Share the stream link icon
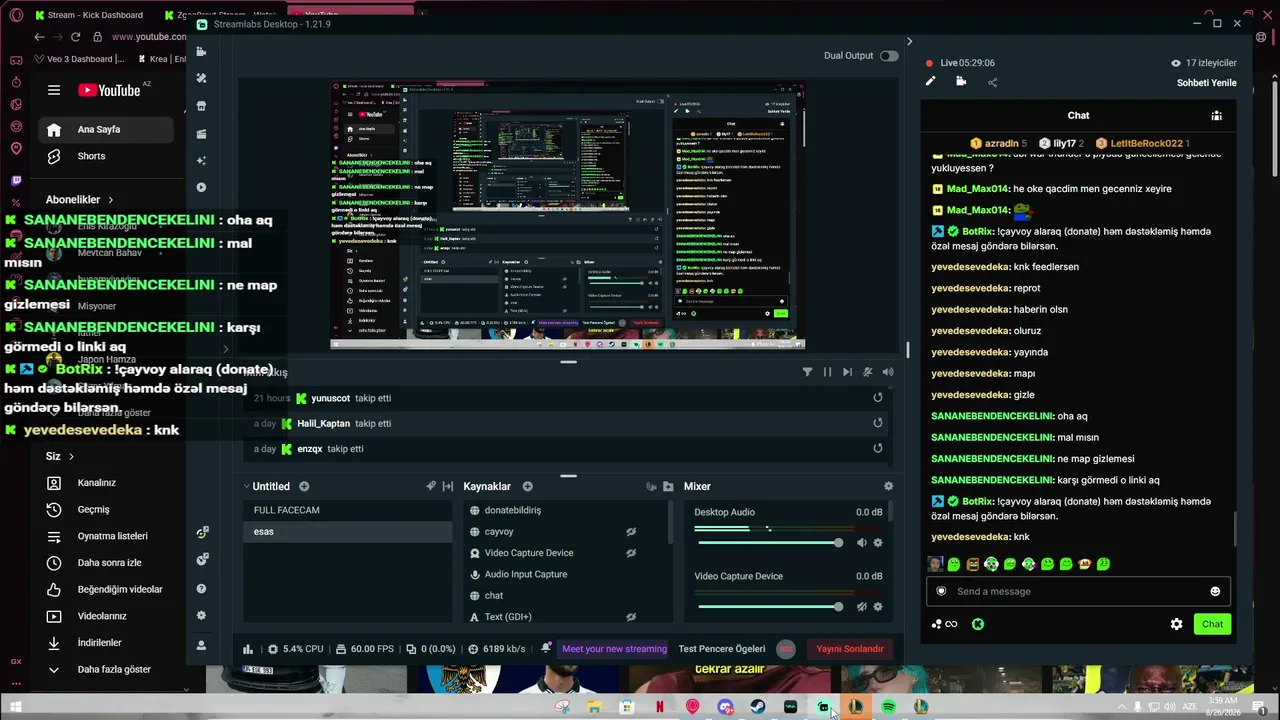This screenshot has height=720, width=1280. [x=992, y=82]
